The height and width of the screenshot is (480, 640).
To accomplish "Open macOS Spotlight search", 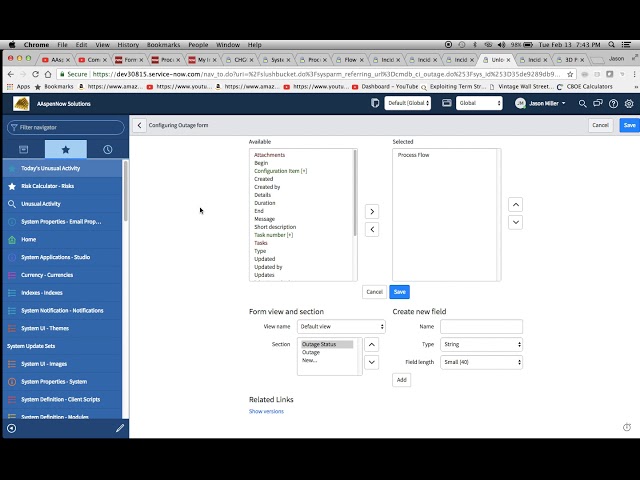I will click(x=611, y=44).
